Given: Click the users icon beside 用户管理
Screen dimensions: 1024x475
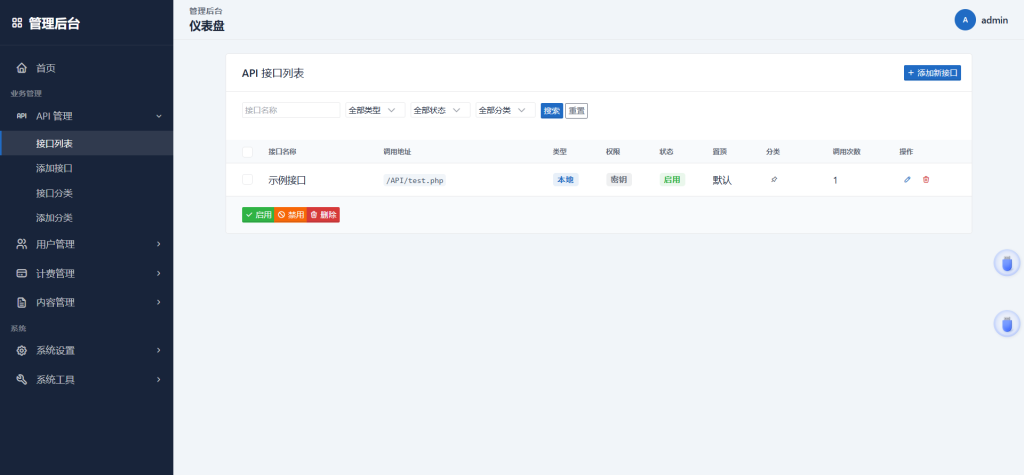Looking at the screenshot, I should pyautogui.click(x=22, y=244).
